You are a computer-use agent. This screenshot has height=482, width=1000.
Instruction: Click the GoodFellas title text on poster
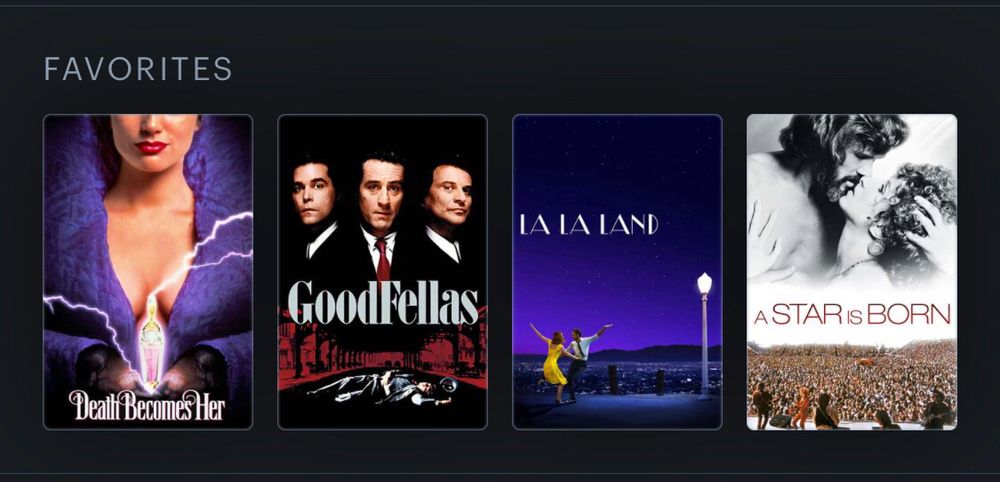[383, 302]
